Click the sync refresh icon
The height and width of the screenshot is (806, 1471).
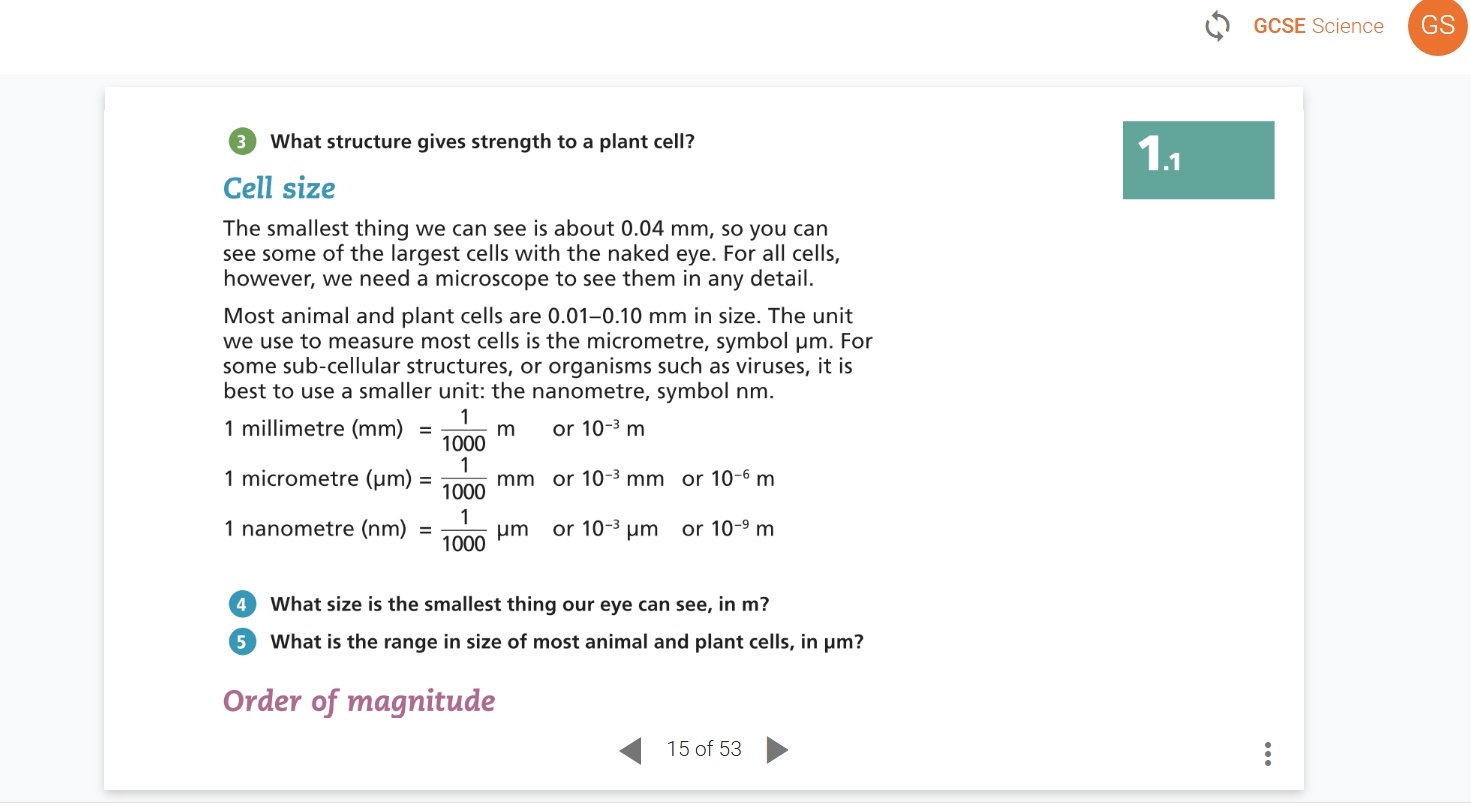(1217, 27)
